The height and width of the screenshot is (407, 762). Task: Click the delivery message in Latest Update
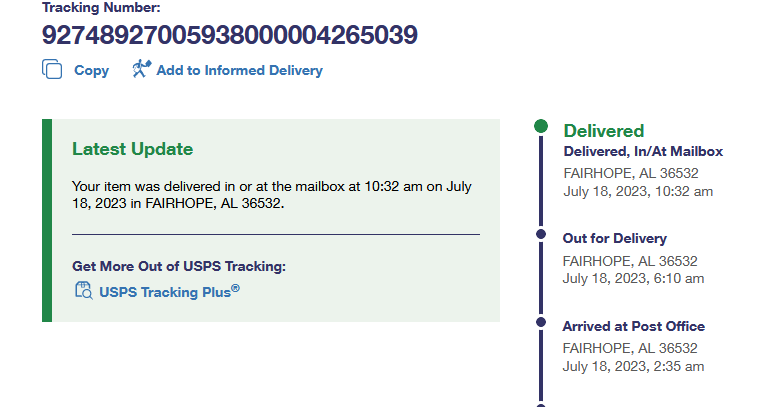click(272, 195)
